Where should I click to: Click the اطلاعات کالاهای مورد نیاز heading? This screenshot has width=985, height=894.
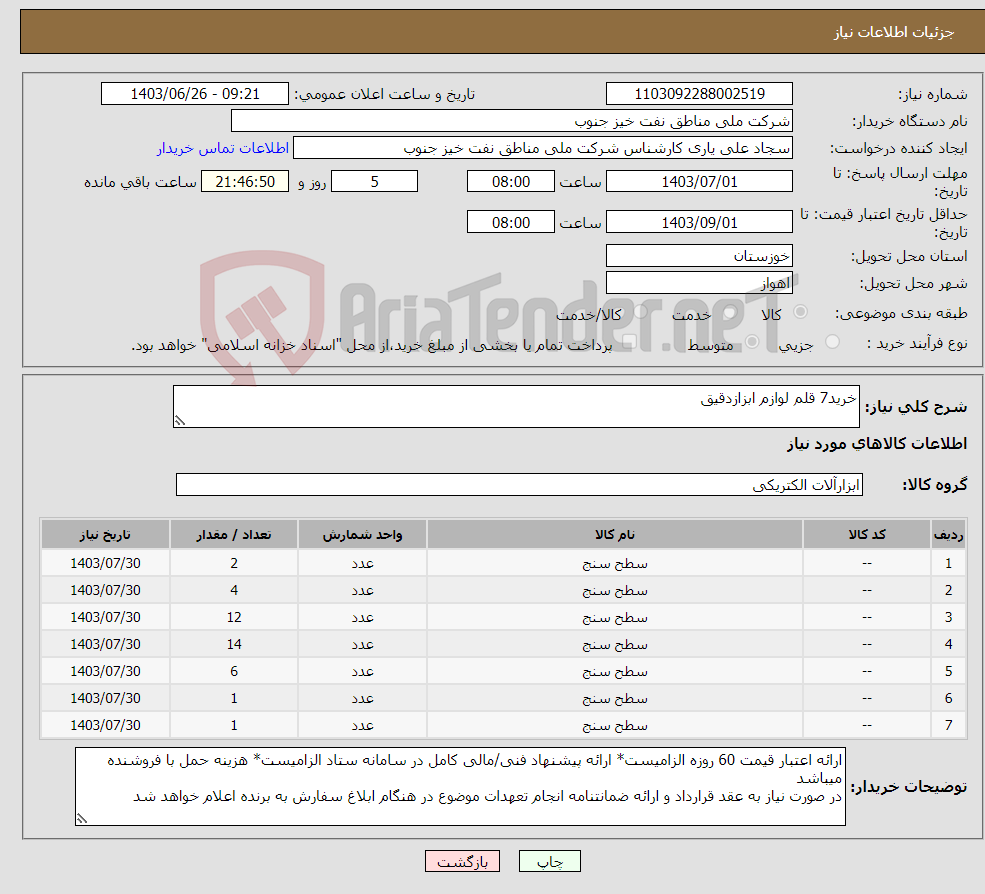(877, 444)
